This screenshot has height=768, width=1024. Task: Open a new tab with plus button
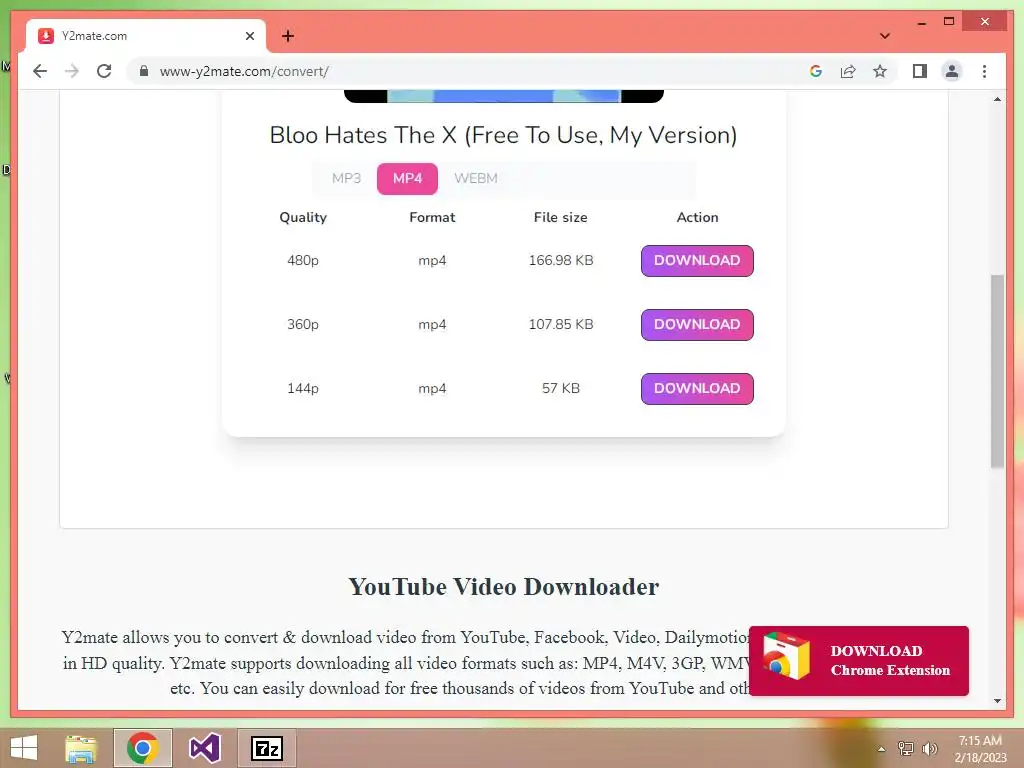point(288,36)
